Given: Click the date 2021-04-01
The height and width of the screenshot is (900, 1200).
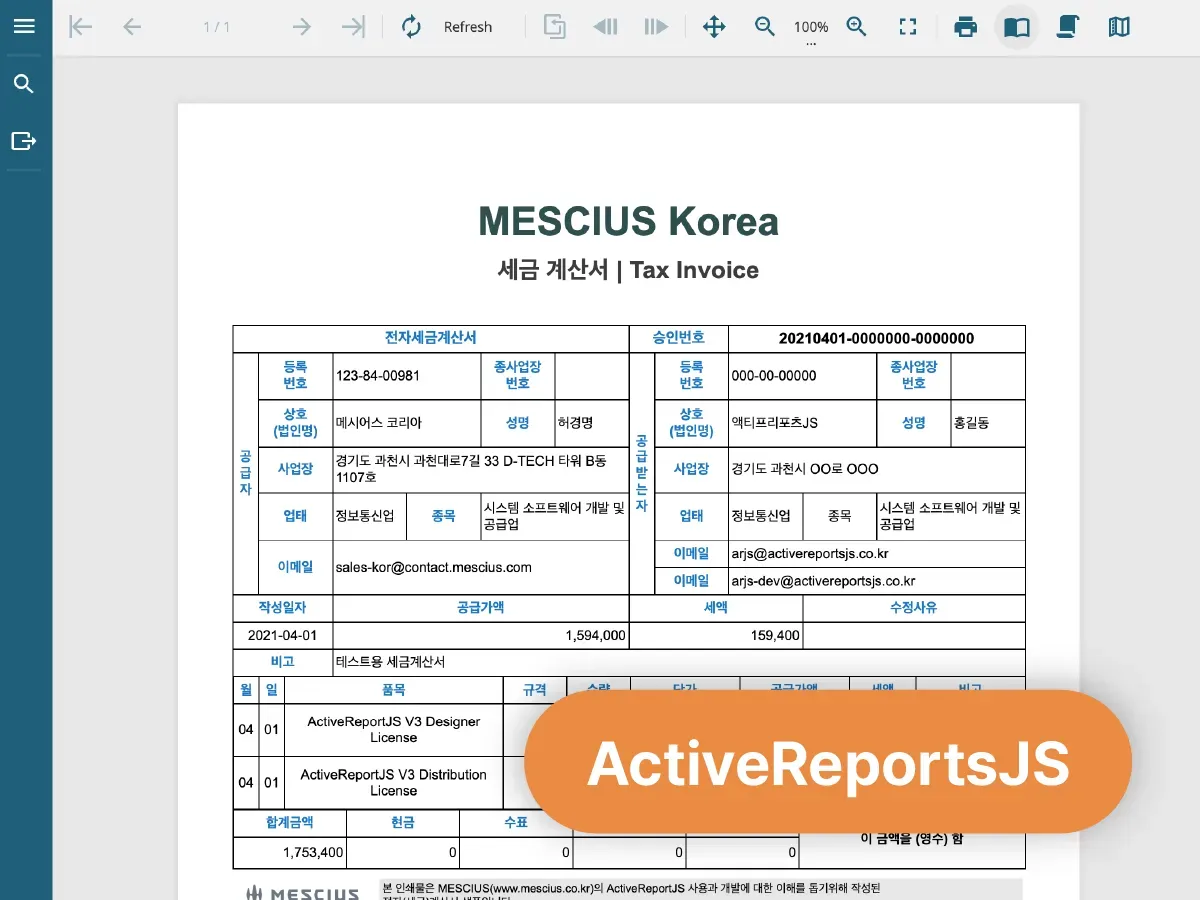Looking at the screenshot, I should click(282, 635).
